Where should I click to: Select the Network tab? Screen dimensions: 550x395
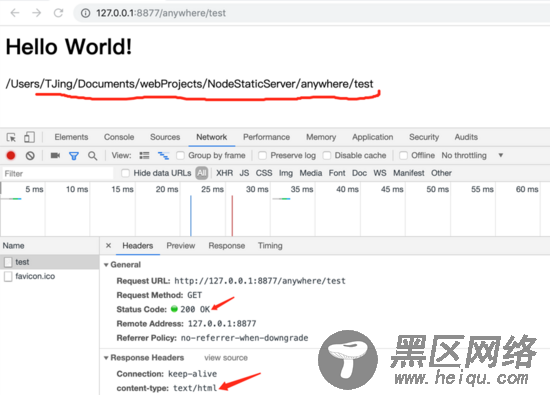[x=212, y=137]
